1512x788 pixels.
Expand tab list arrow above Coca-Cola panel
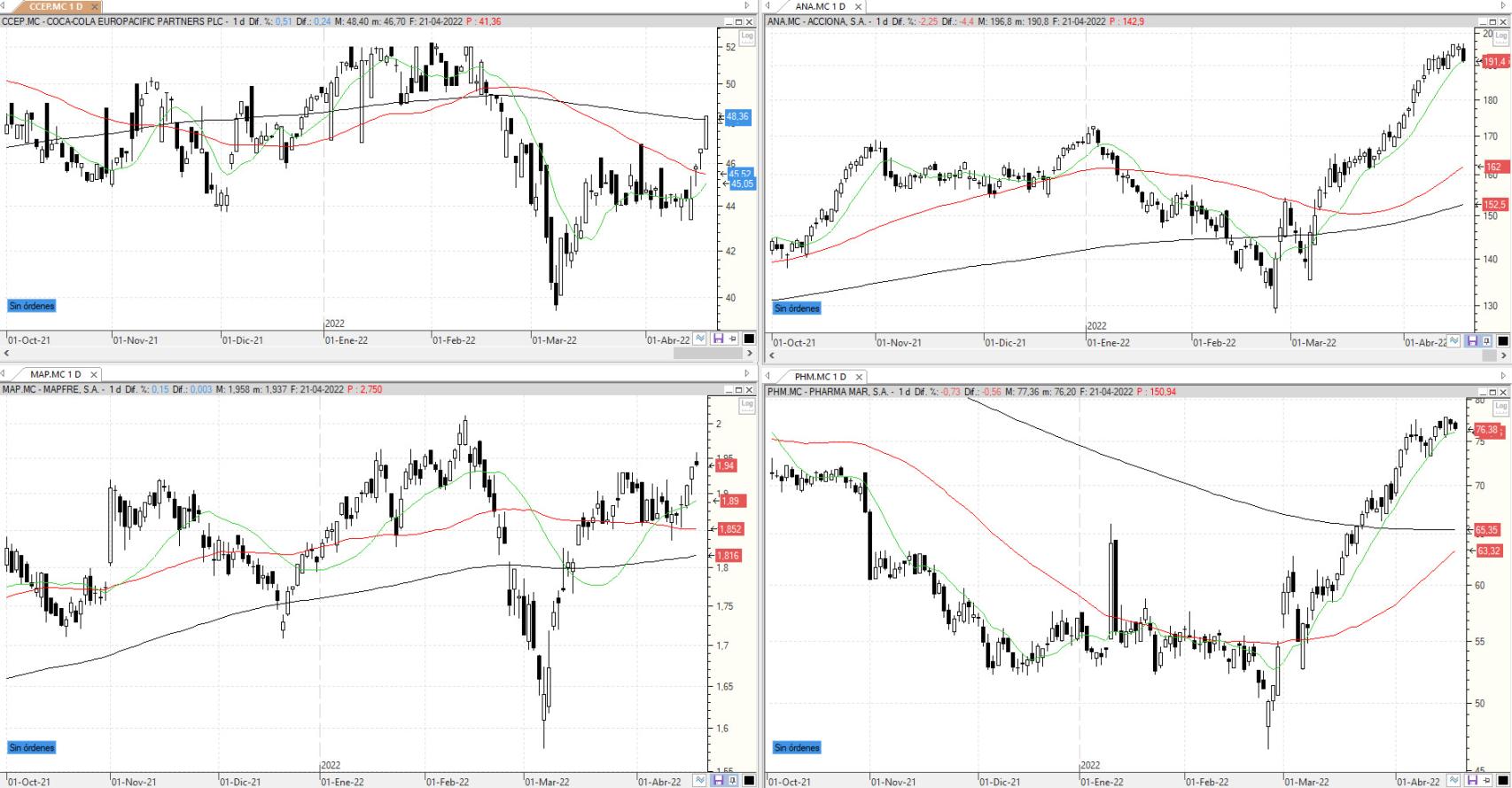point(747,6)
